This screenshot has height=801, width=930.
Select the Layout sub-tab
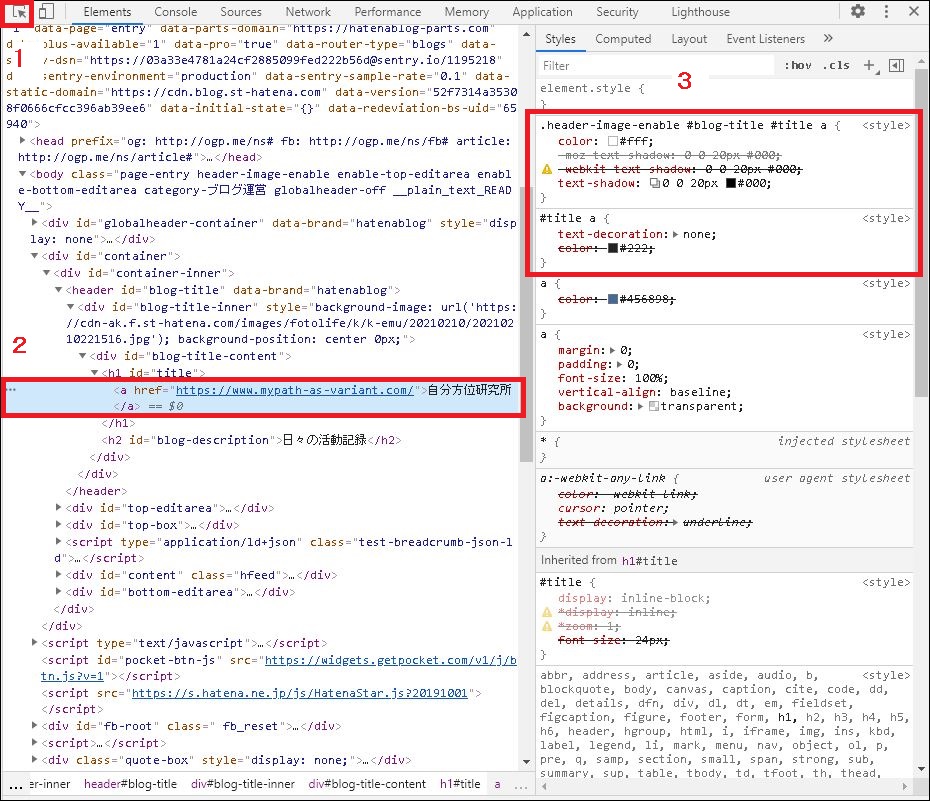click(689, 39)
